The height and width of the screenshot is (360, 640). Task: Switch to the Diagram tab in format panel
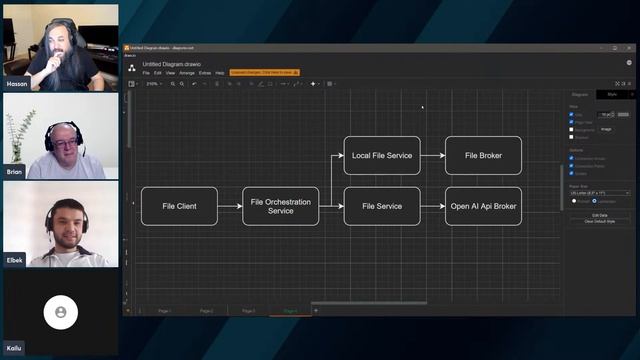coord(580,94)
